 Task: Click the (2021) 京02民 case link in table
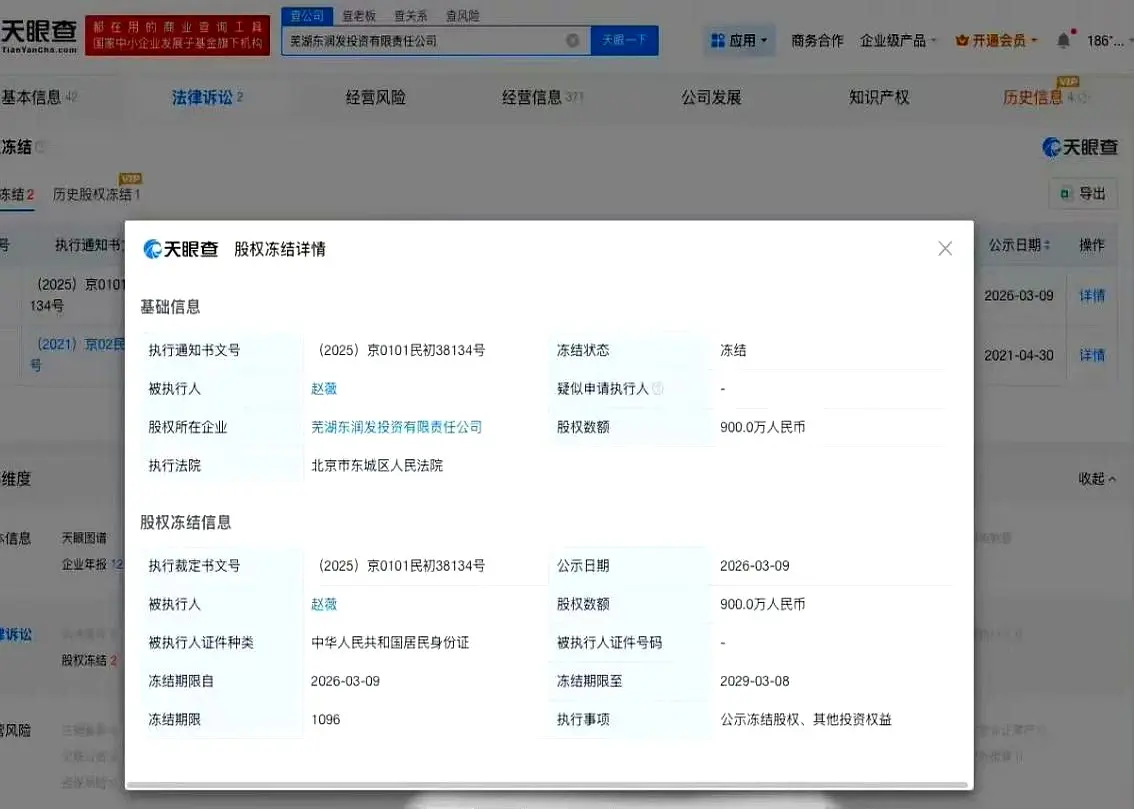coord(77,354)
